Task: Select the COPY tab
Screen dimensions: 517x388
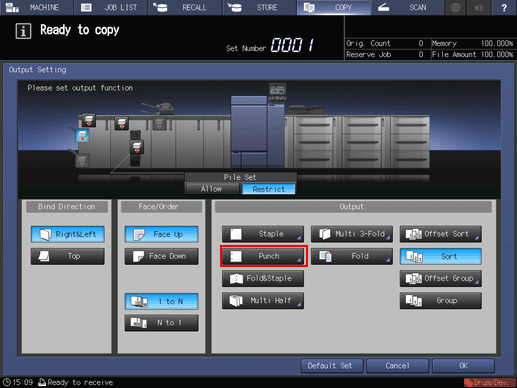Action: tap(334, 7)
